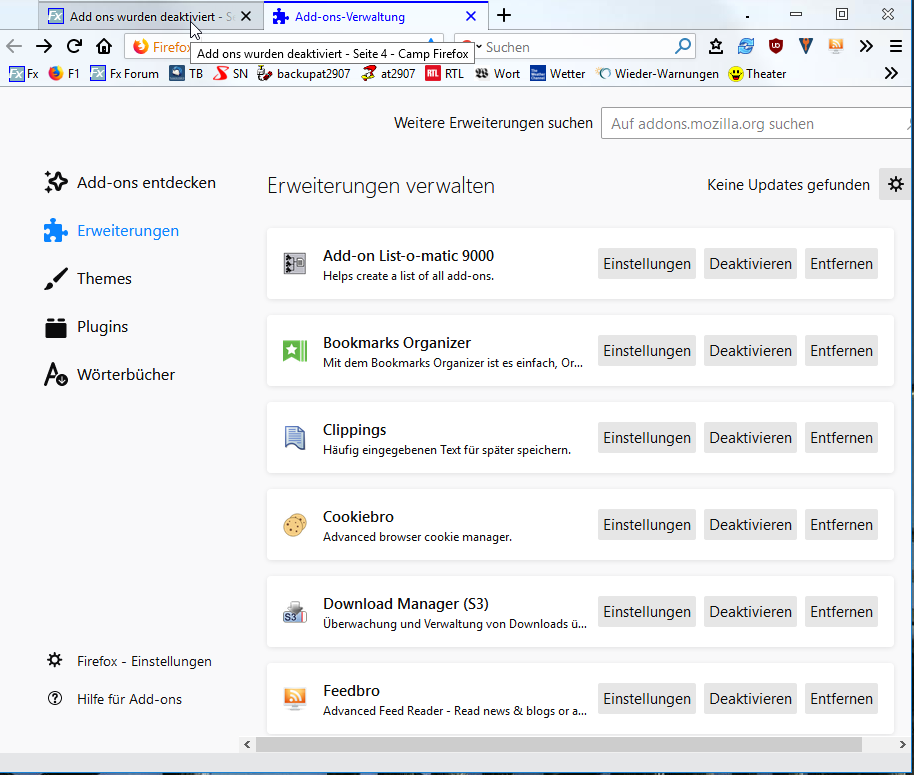Screen dimensions: 914x775
Task: Open the Wetter bookmark
Action: coord(557,74)
